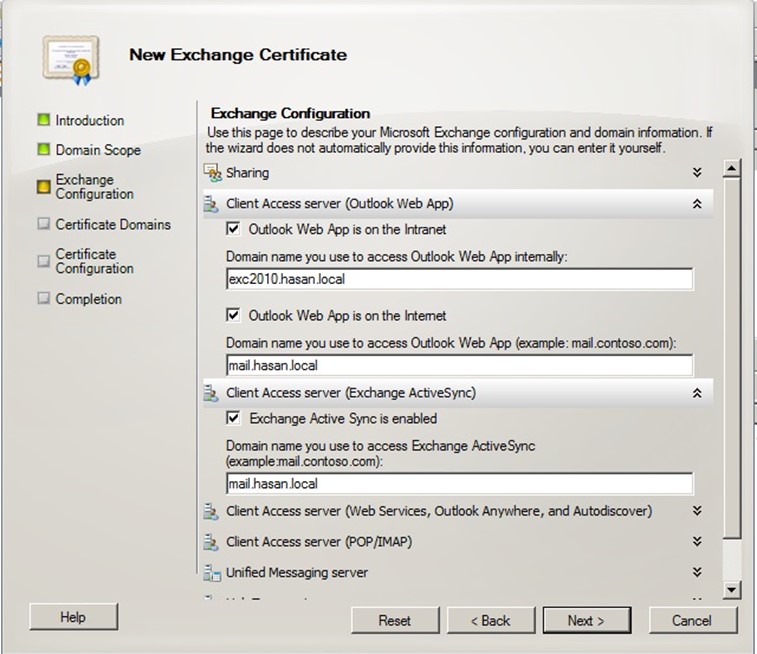This screenshot has height=654, width=757.
Task: Uncheck Outlook Web App is on the Internet
Action: coord(234,316)
